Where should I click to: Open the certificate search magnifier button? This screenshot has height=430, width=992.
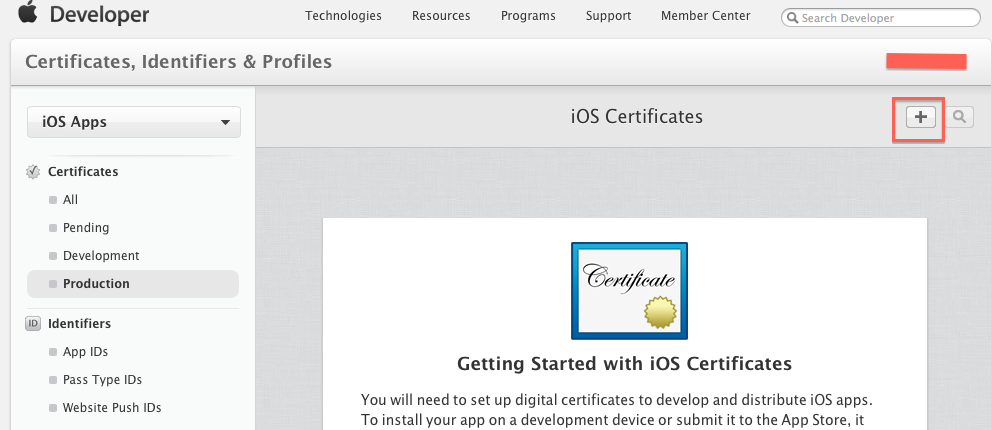[959, 117]
